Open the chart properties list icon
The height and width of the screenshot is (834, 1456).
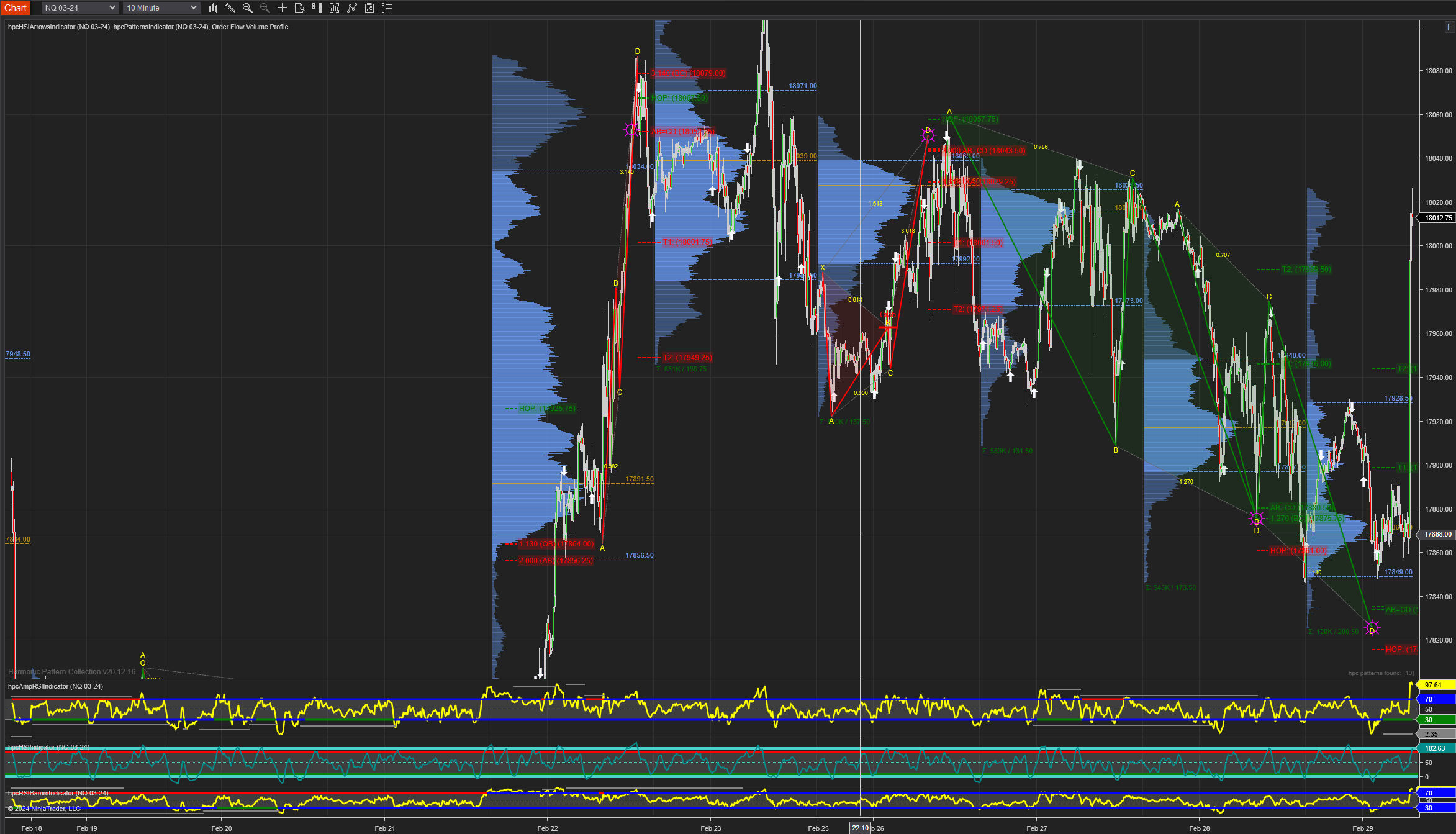tap(387, 8)
